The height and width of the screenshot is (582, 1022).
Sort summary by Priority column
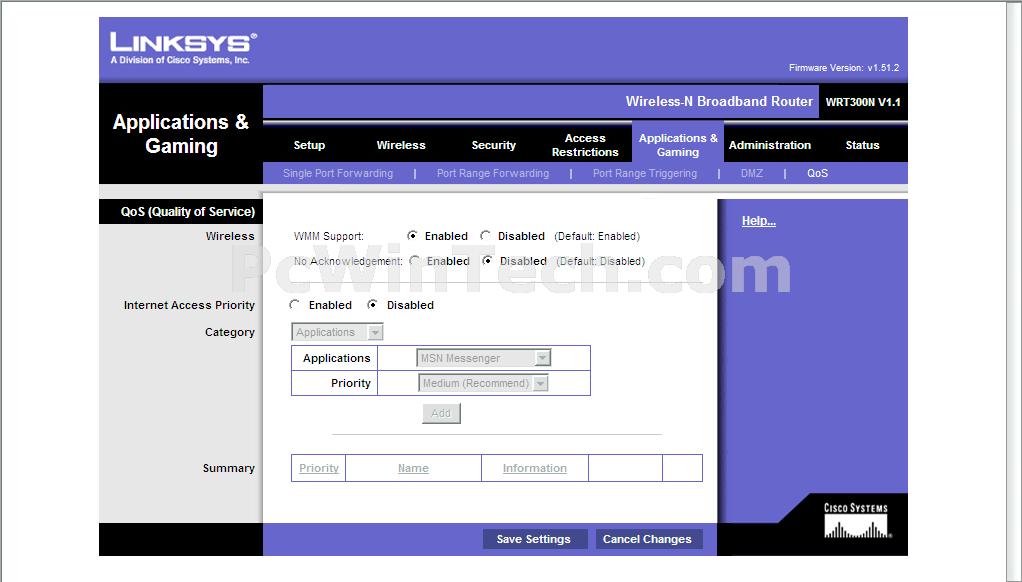click(x=319, y=468)
